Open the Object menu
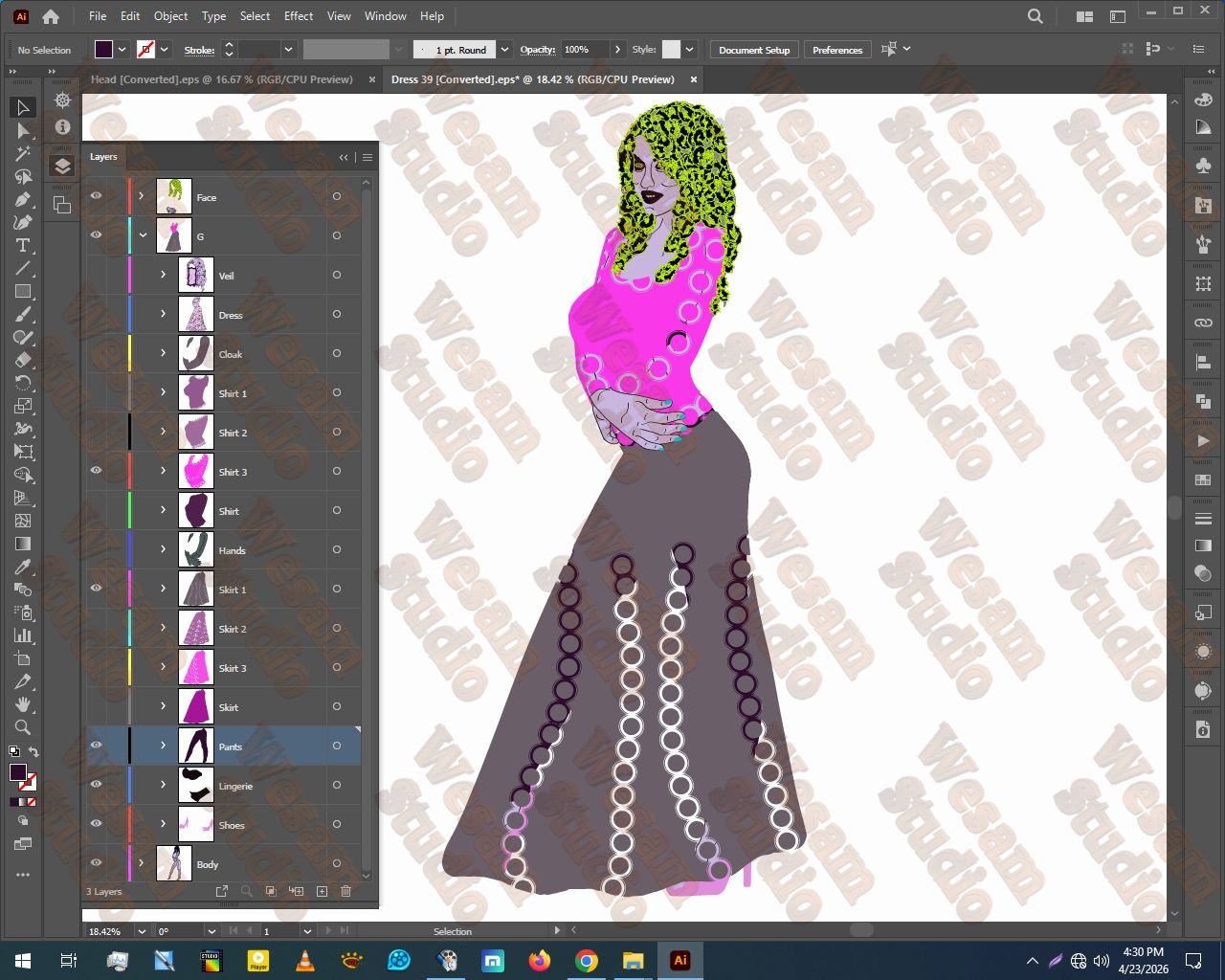Image resolution: width=1225 pixels, height=980 pixels. 170,16
